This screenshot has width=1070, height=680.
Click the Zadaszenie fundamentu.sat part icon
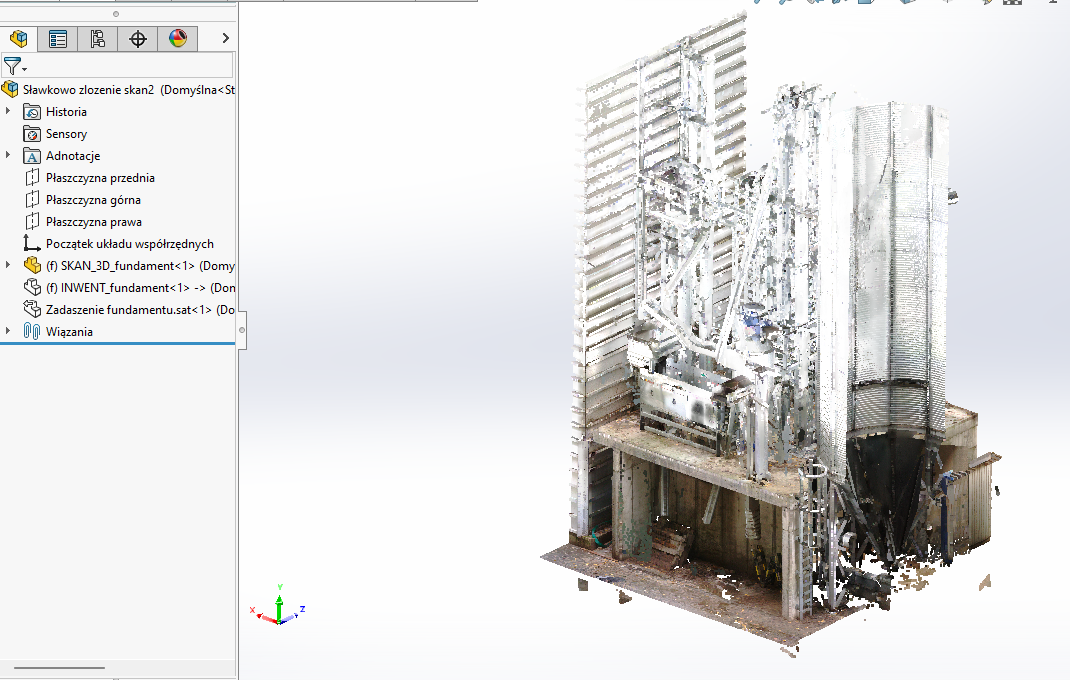click(x=32, y=309)
